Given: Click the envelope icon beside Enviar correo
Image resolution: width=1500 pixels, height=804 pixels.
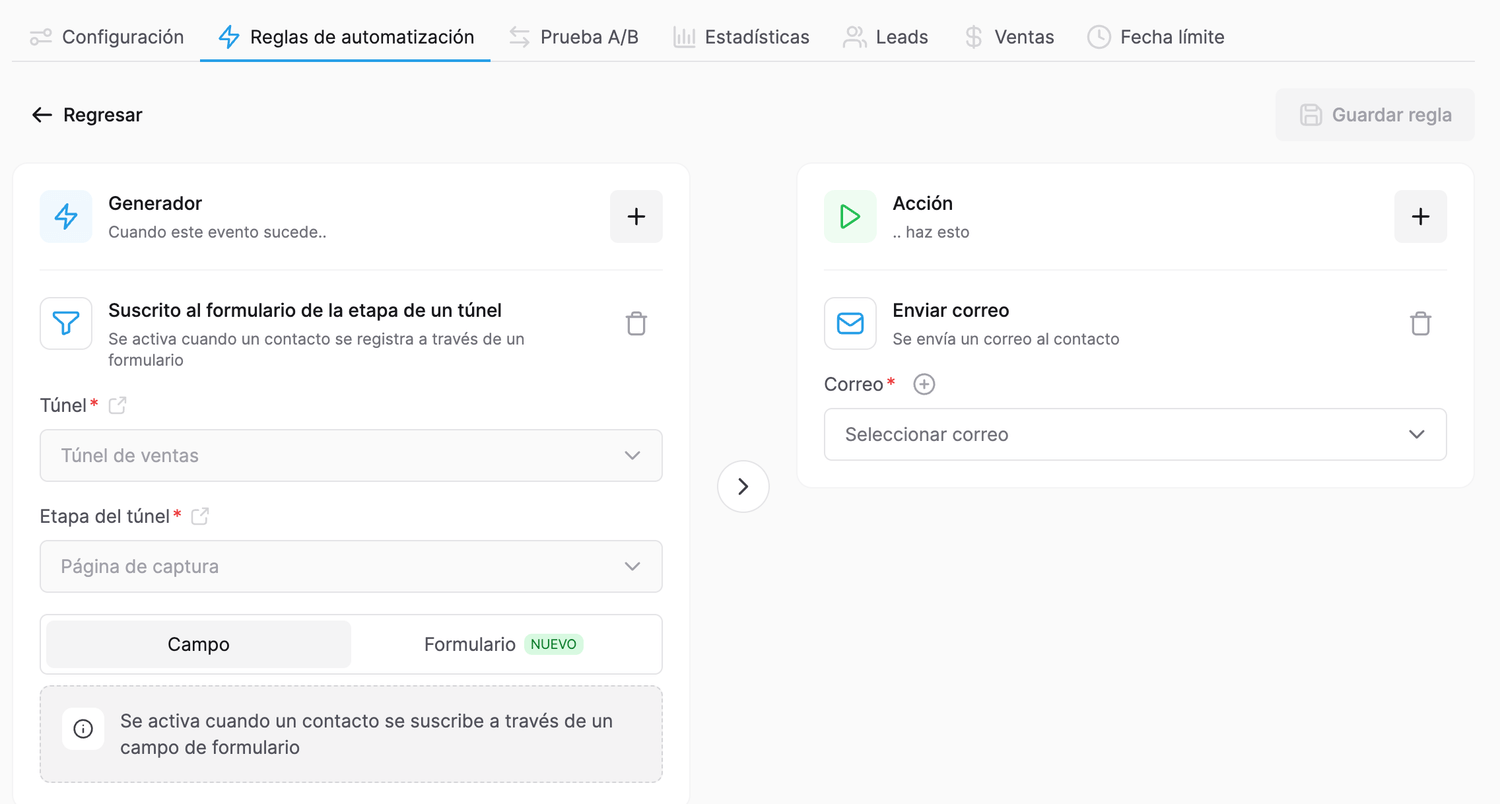Looking at the screenshot, I should coord(850,323).
